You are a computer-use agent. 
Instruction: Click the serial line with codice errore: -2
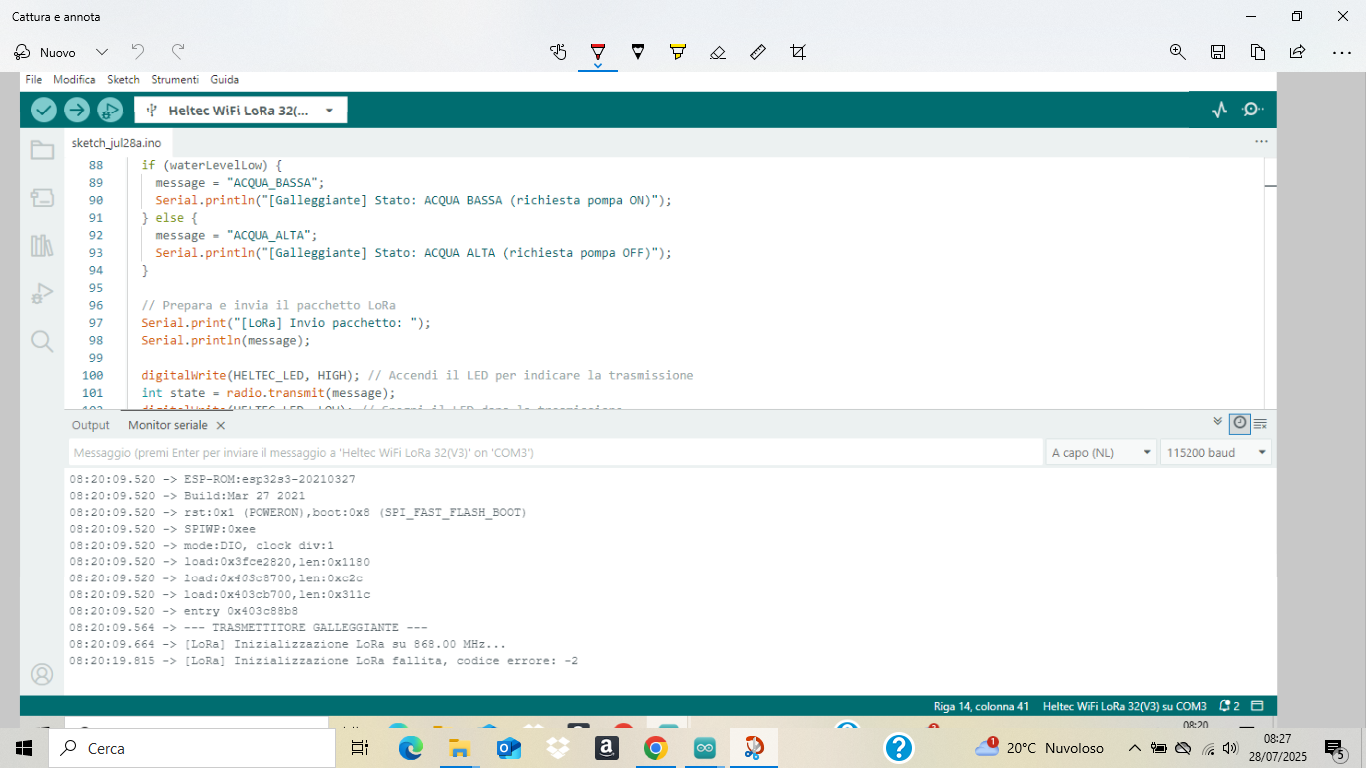[x=323, y=661]
